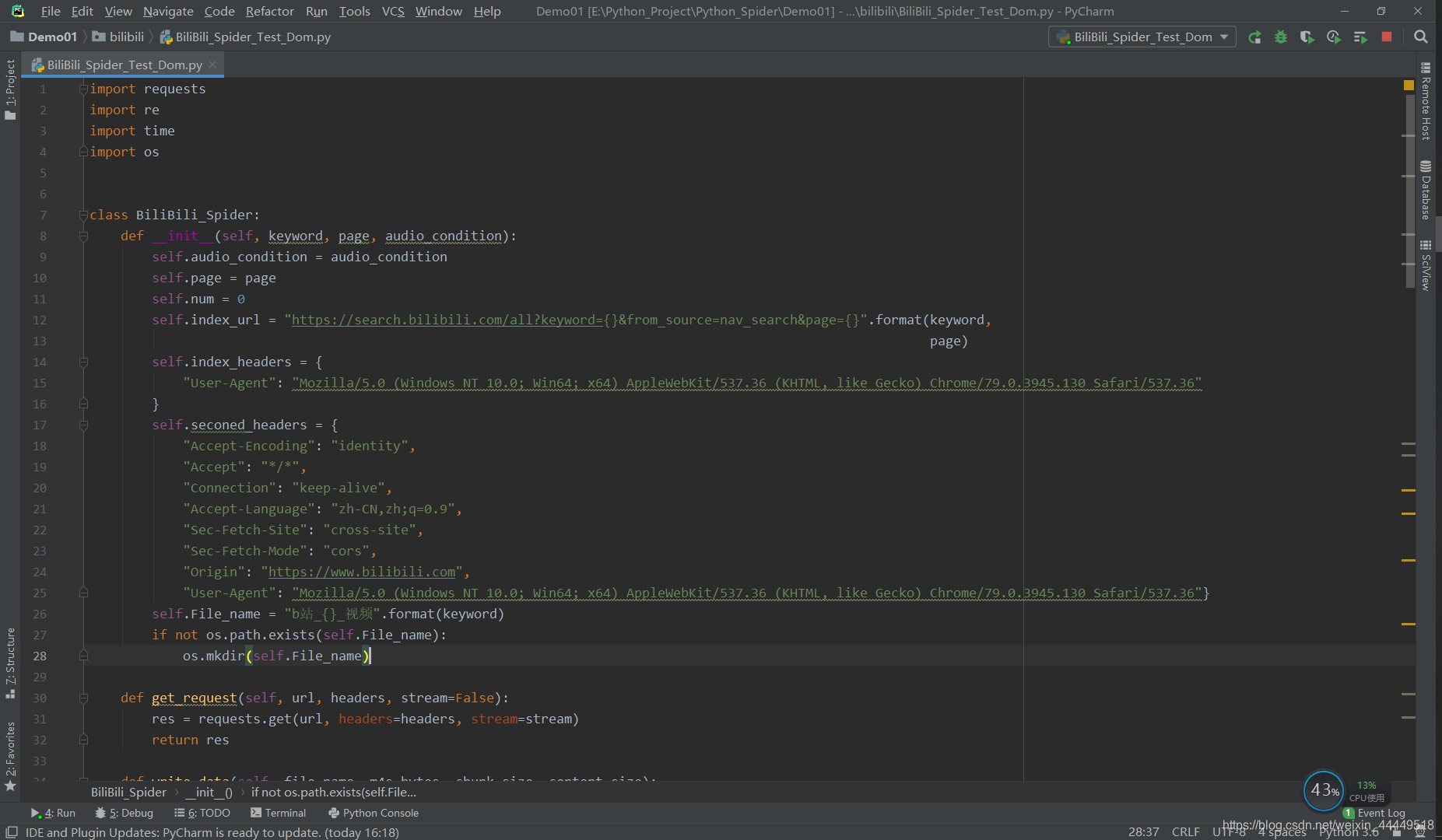Open the Window menu

click(438, 11)
